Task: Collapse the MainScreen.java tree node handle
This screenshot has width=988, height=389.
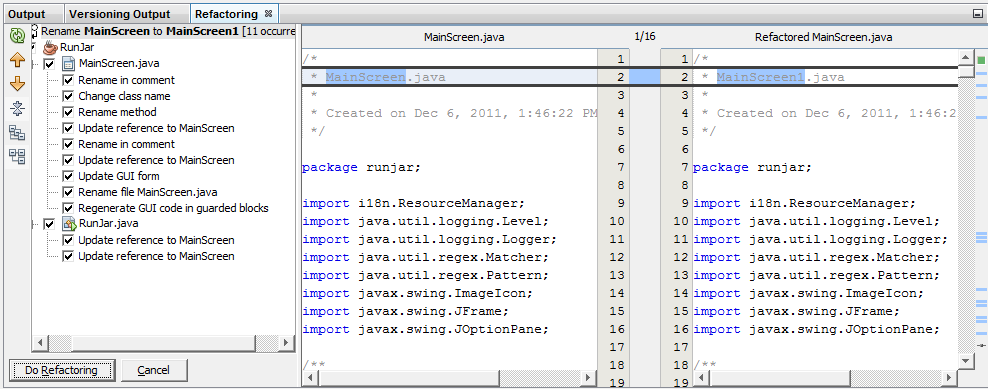Action: (x=34, y=64)
